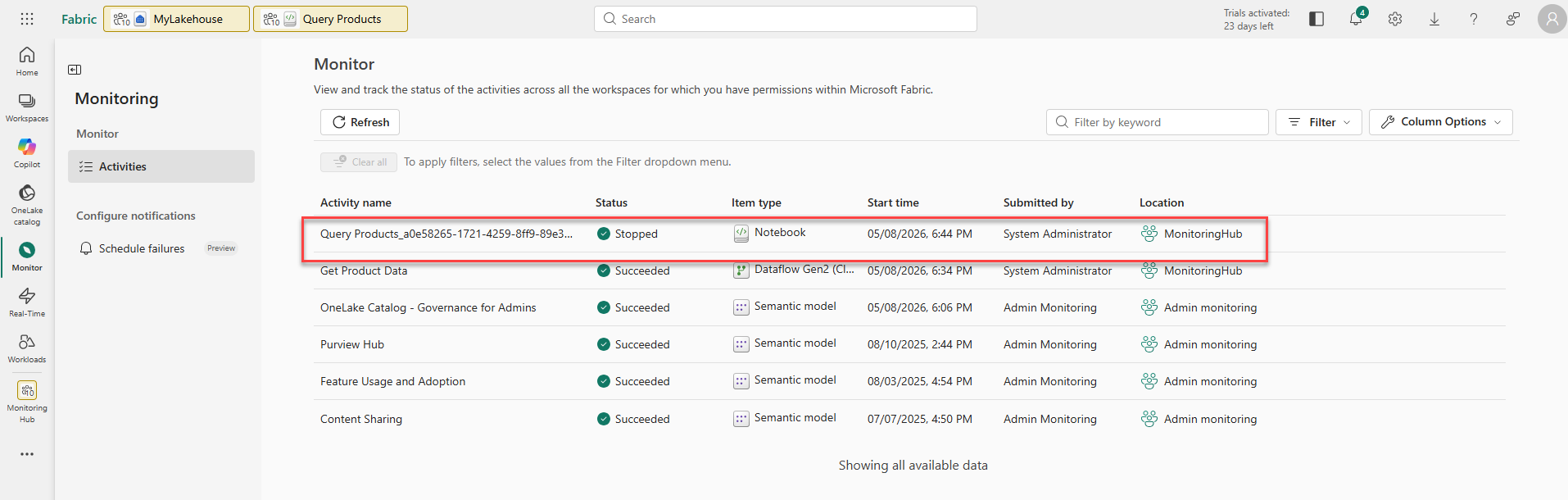Open the settings gear
1568x500 pixels.
[1395, 19]
